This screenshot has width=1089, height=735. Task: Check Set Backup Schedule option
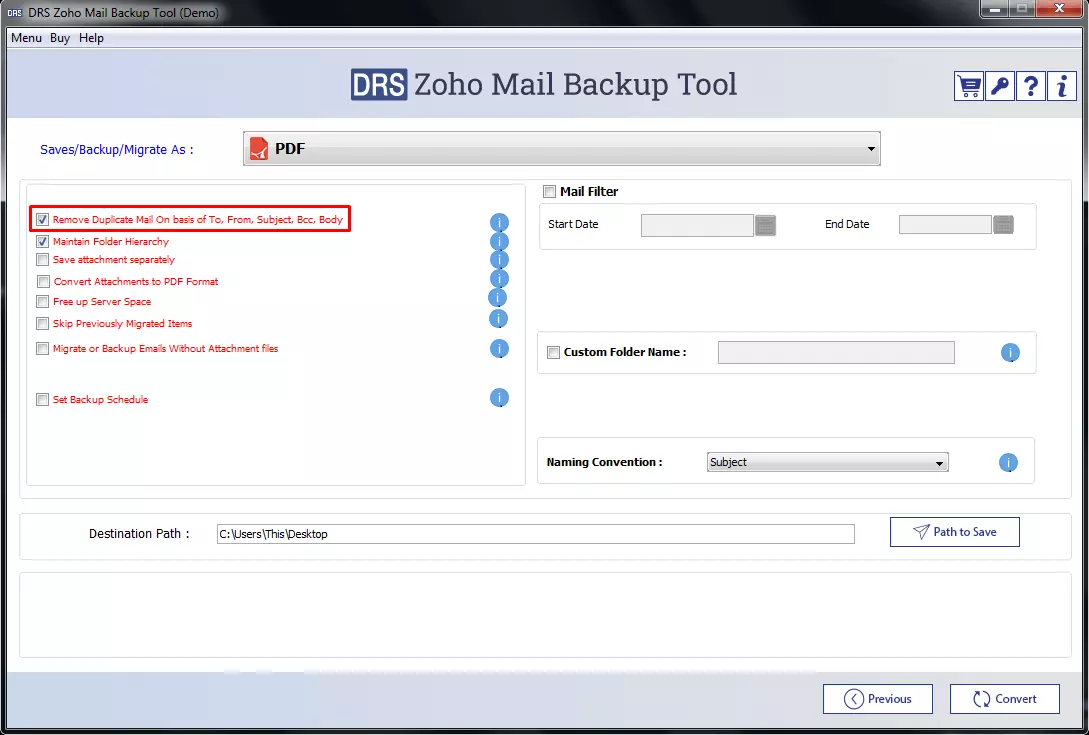pyautogui.click(x=42, y=399)
